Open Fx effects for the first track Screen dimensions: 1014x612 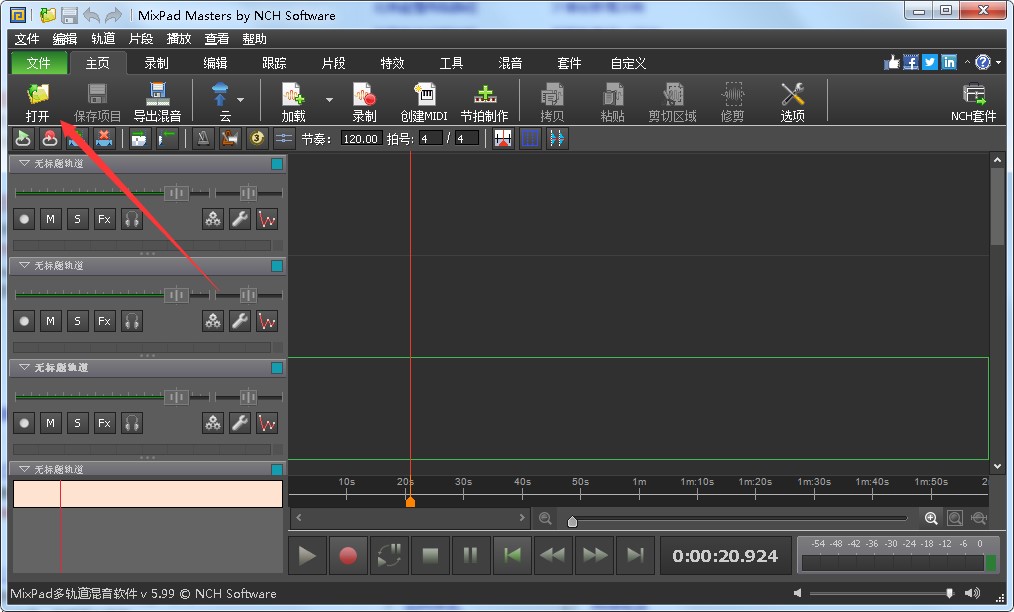(104, 219)
